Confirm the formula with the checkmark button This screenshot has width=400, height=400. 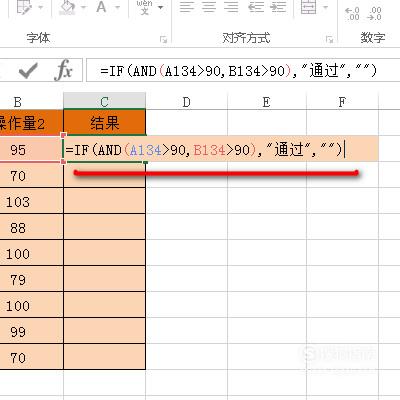pyautogui.click(x=28, y=71)
